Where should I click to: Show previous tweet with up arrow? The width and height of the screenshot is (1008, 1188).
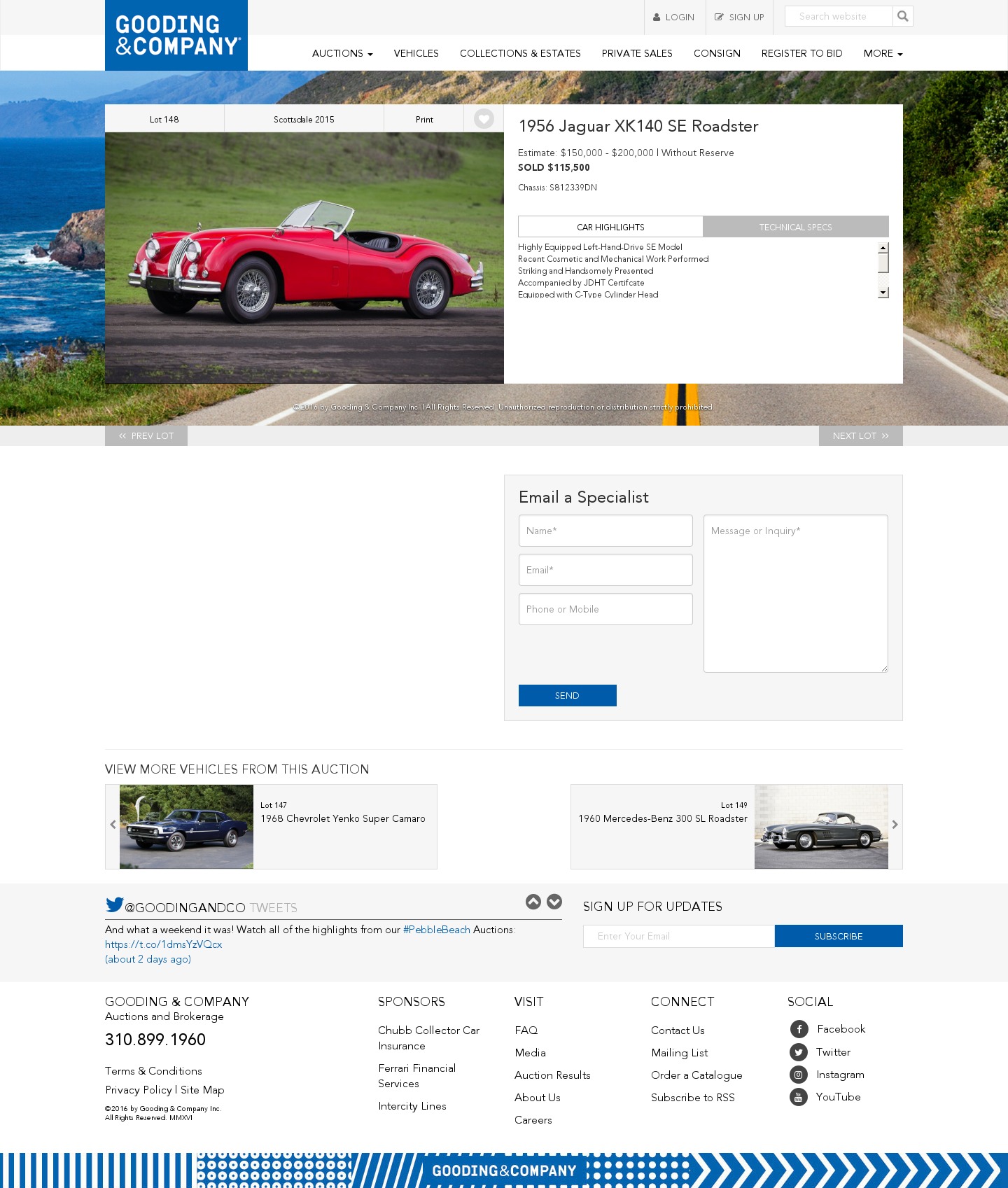coord(533,902)
